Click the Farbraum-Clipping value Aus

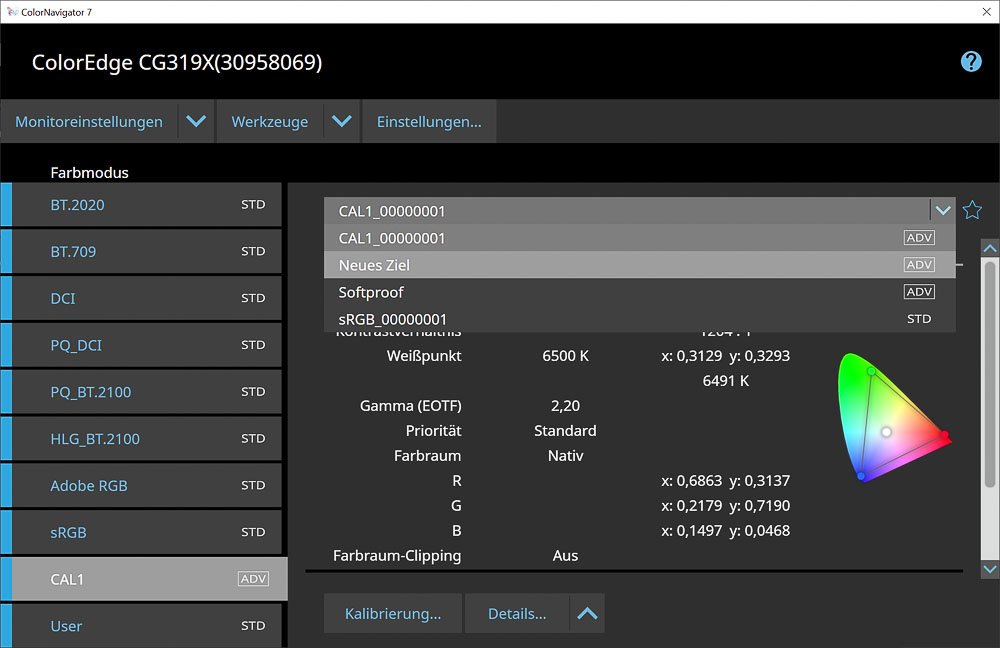pos(565,556)
